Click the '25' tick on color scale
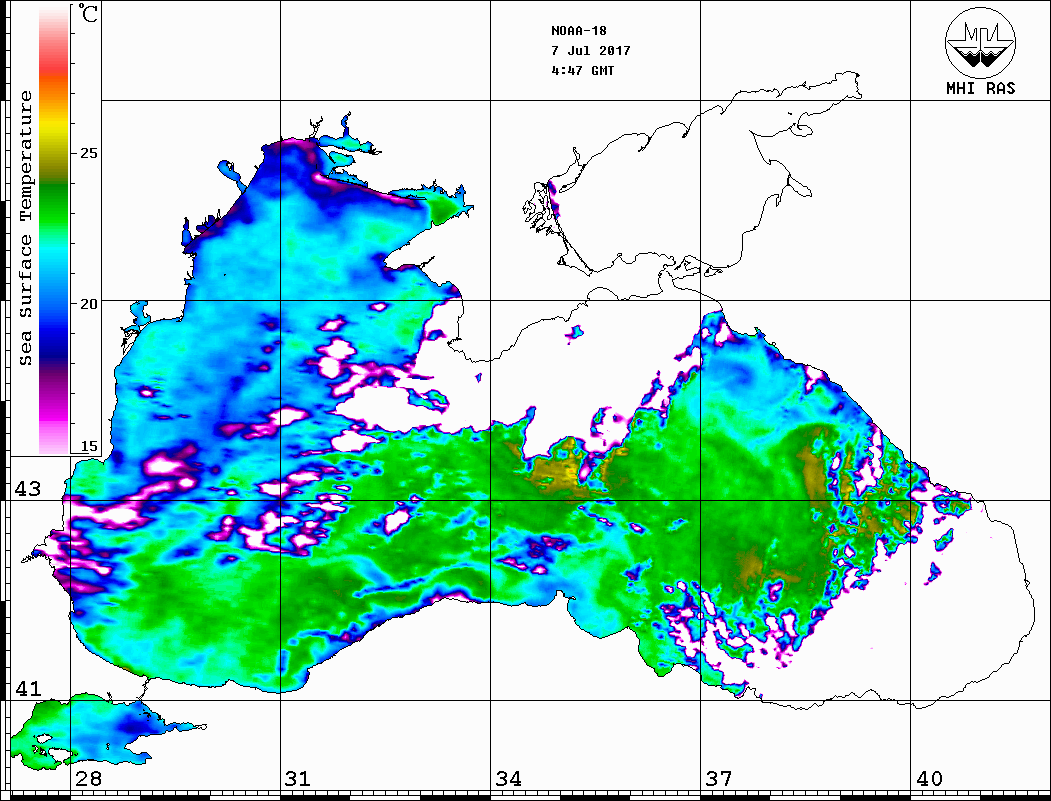The width and height of the screenshot is (1051, 801). click(x=88, y=153)
